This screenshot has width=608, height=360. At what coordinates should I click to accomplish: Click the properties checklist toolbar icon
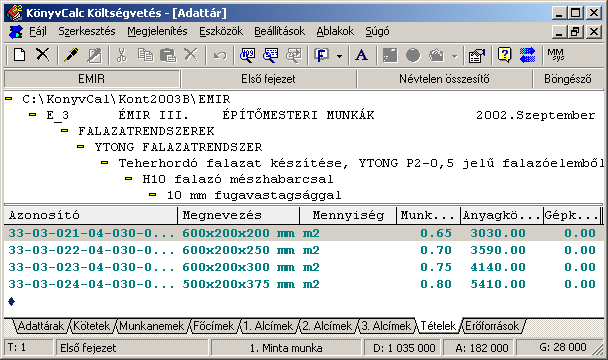[477, 55]
